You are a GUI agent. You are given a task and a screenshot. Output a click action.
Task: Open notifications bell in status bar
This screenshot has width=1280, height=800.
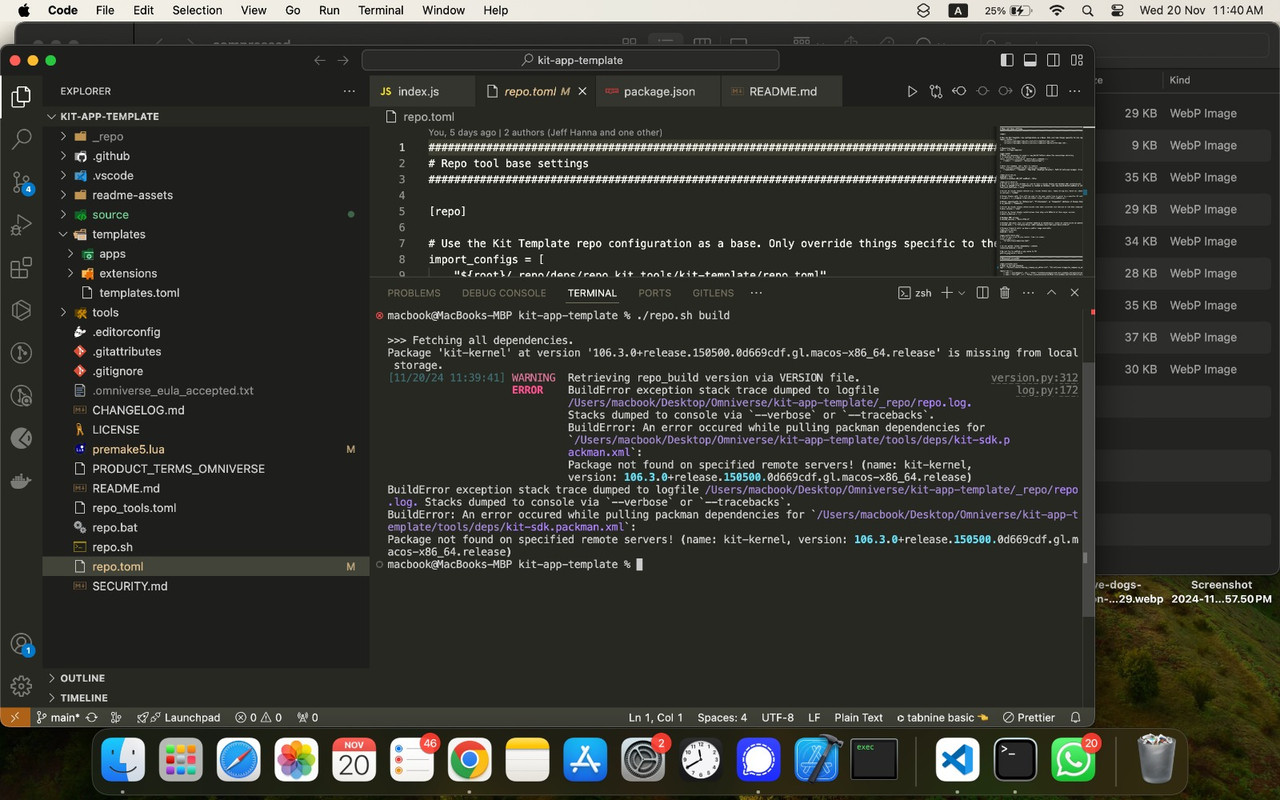pyautogui.click(x=1076, y=717)
